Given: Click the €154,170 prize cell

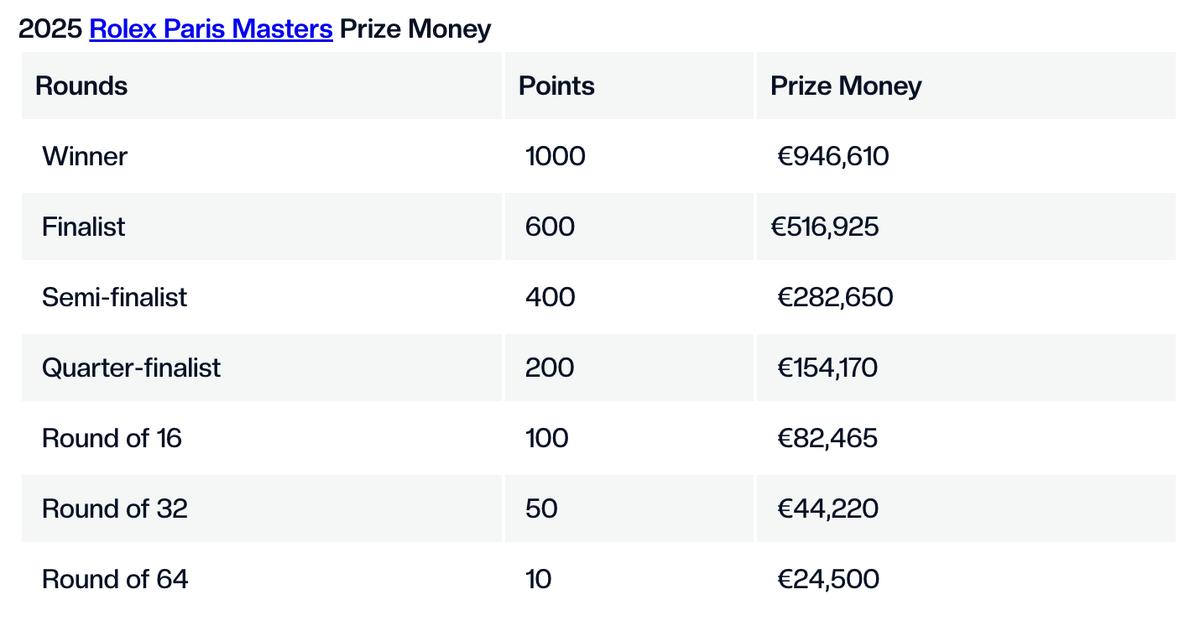Looking at the screenshot, I should pos(827,368).
